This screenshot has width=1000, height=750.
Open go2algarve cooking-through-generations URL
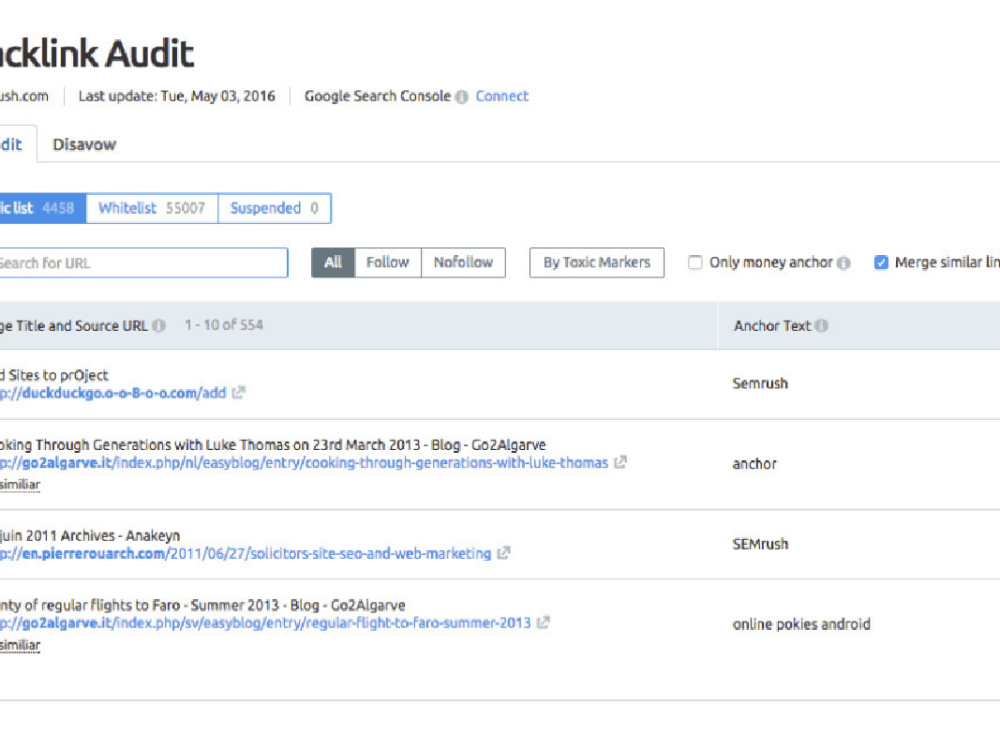pos(304,462)
